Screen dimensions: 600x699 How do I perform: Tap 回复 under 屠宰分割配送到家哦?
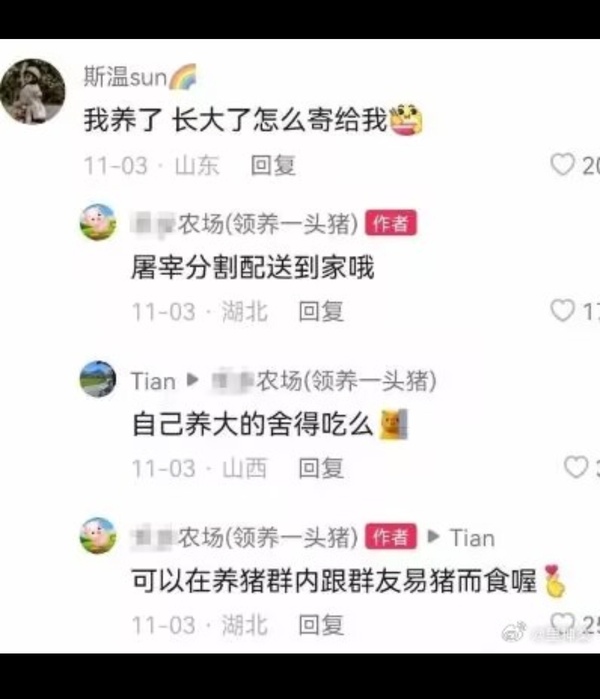[321, 311]
